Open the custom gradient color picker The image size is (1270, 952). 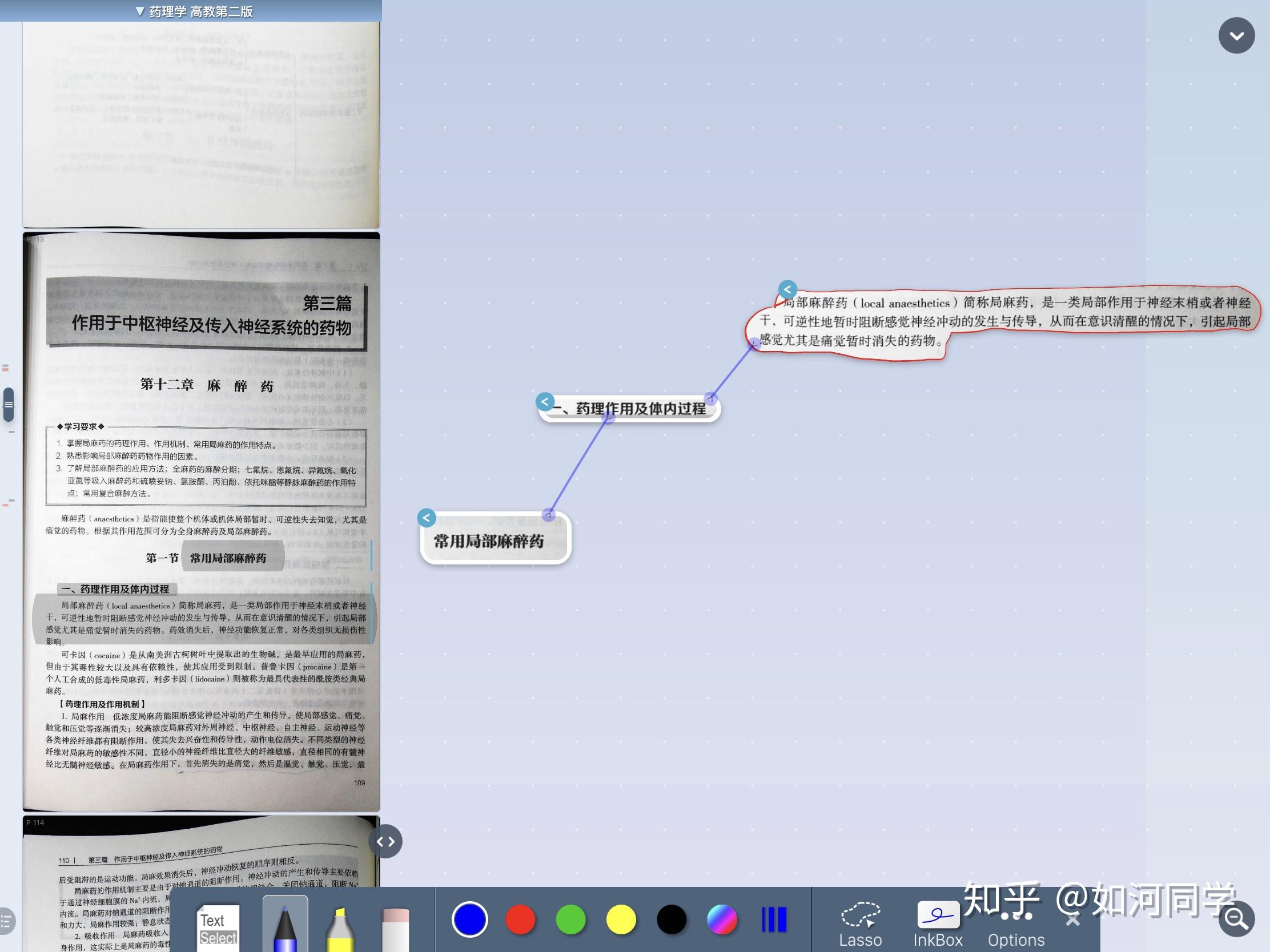[722, 920]
